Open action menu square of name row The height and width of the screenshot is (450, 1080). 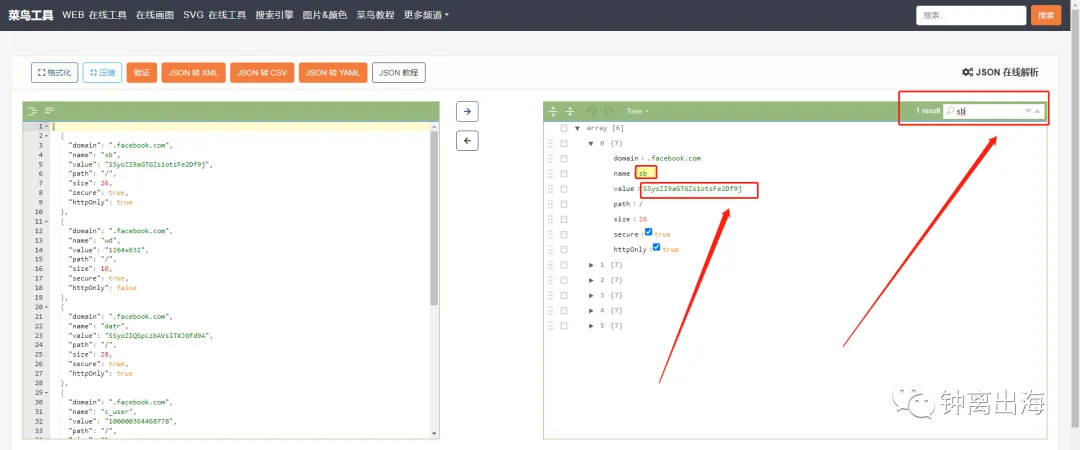click(564, 174)
